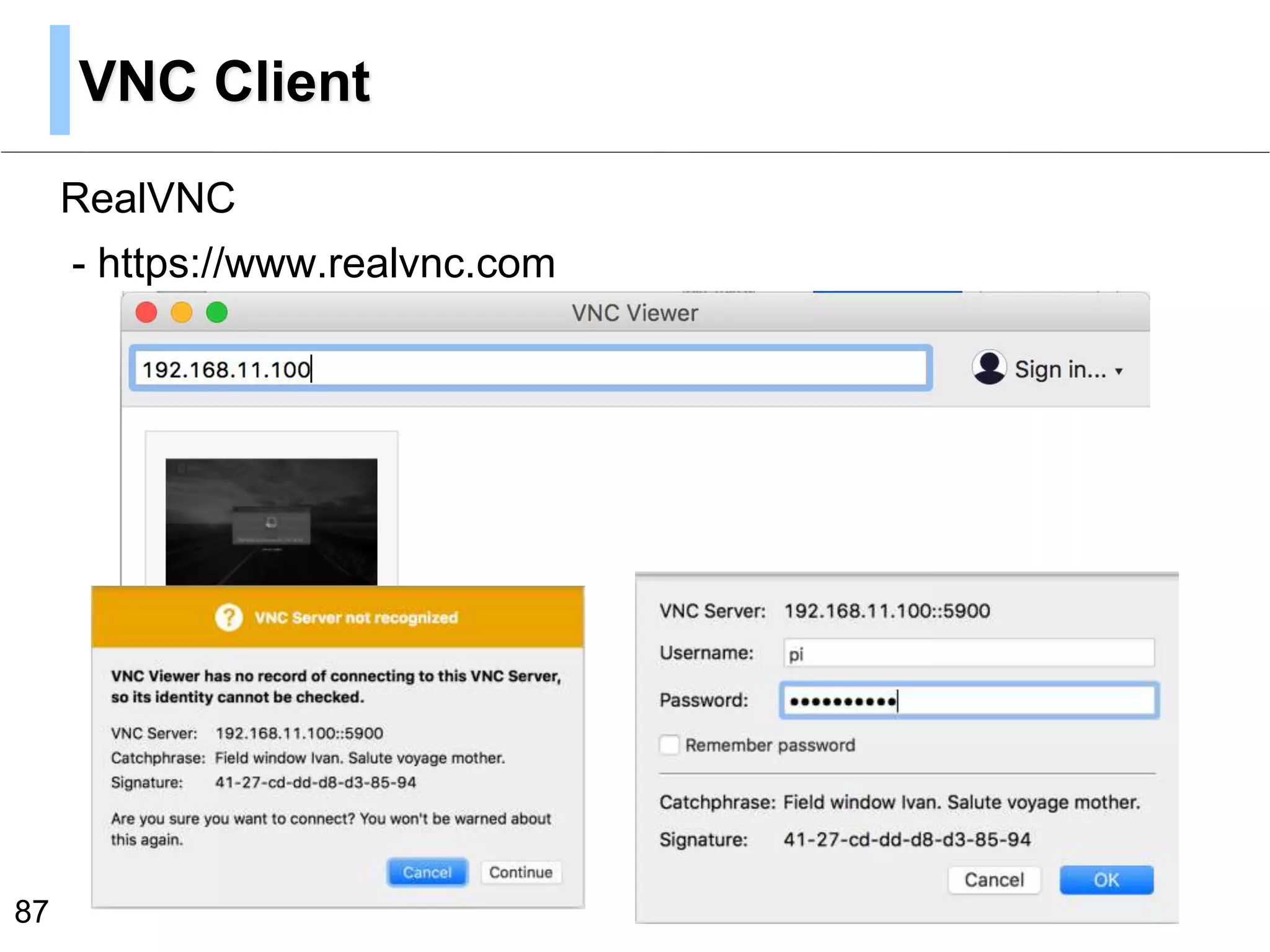
Task: Enable the Remember password checkbox
Action: [x=670, y=744]
